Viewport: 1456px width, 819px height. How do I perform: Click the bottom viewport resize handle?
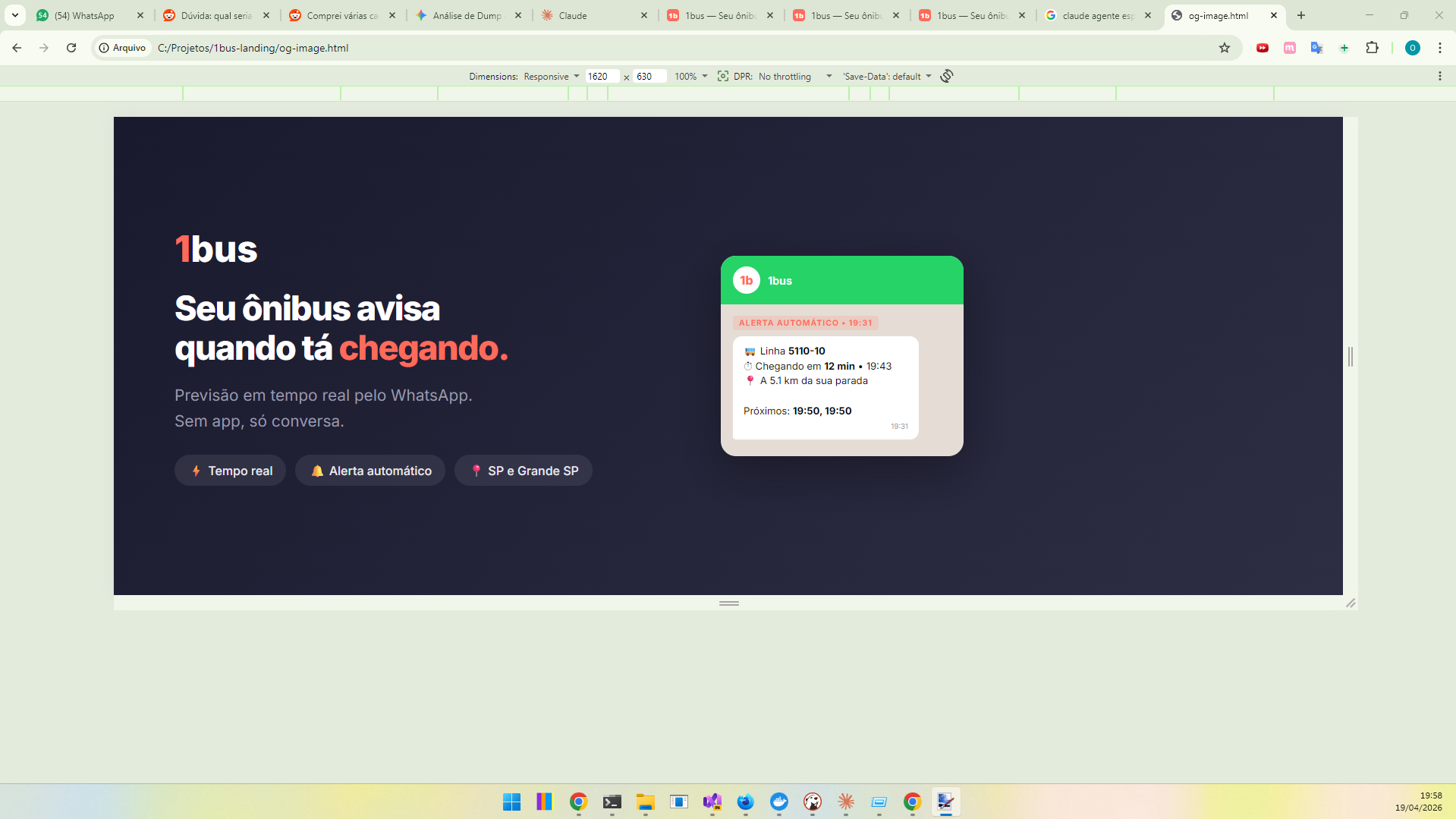(728, 603)
